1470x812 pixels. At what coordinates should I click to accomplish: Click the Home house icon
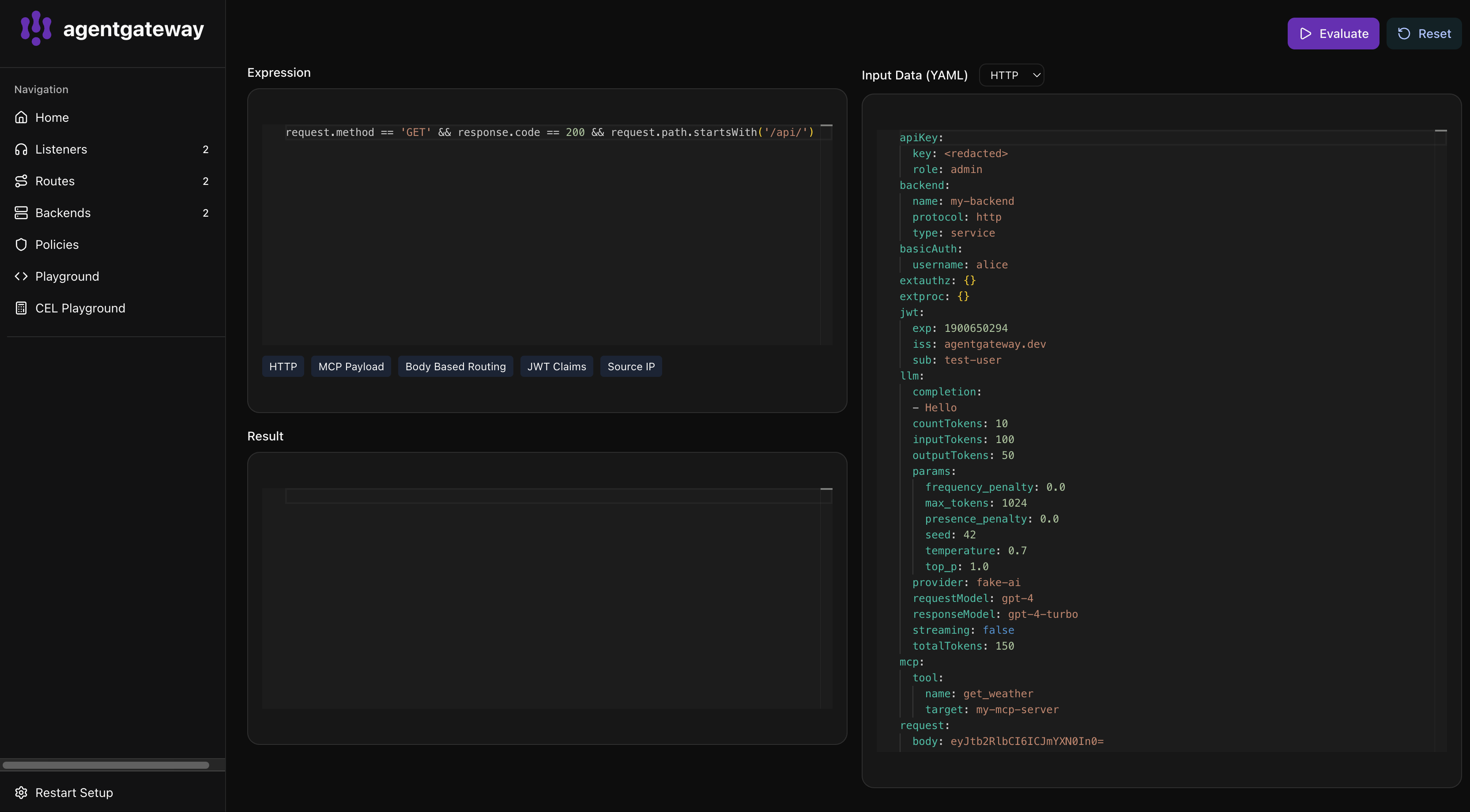click(21, 117)
